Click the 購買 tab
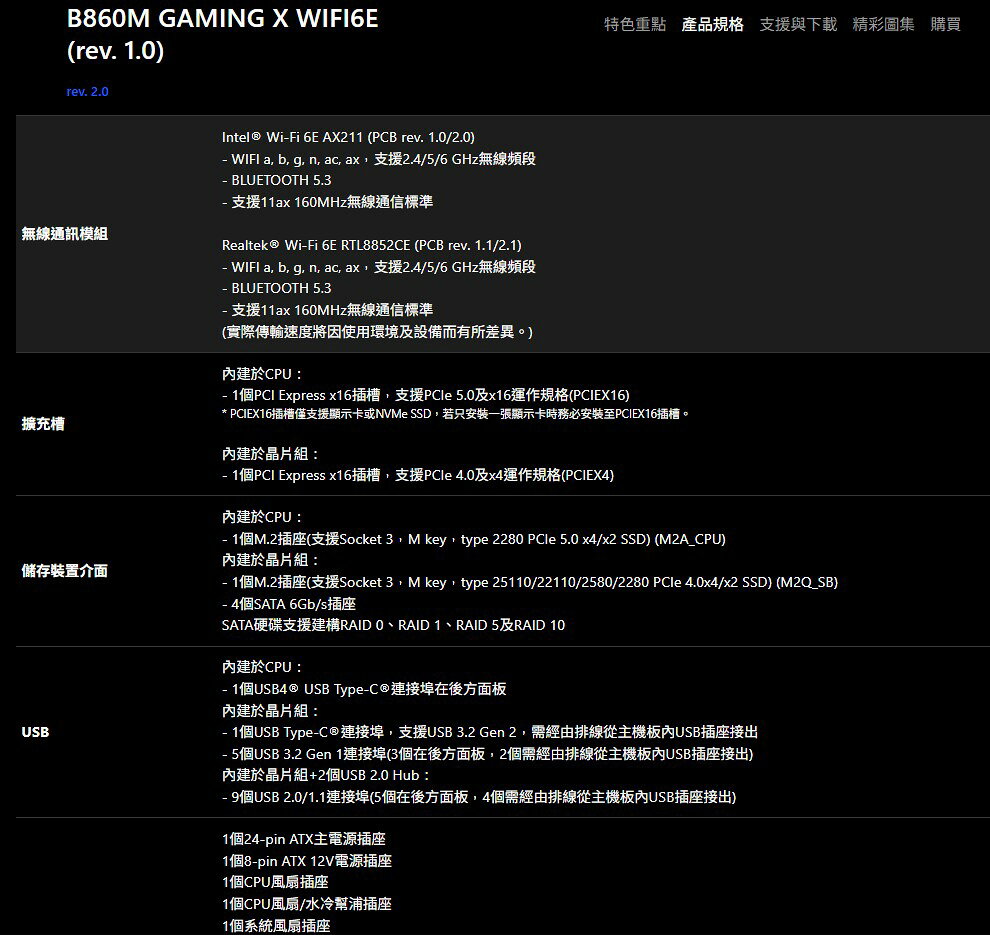The image size is (990, 935). [x=945, y=24]
